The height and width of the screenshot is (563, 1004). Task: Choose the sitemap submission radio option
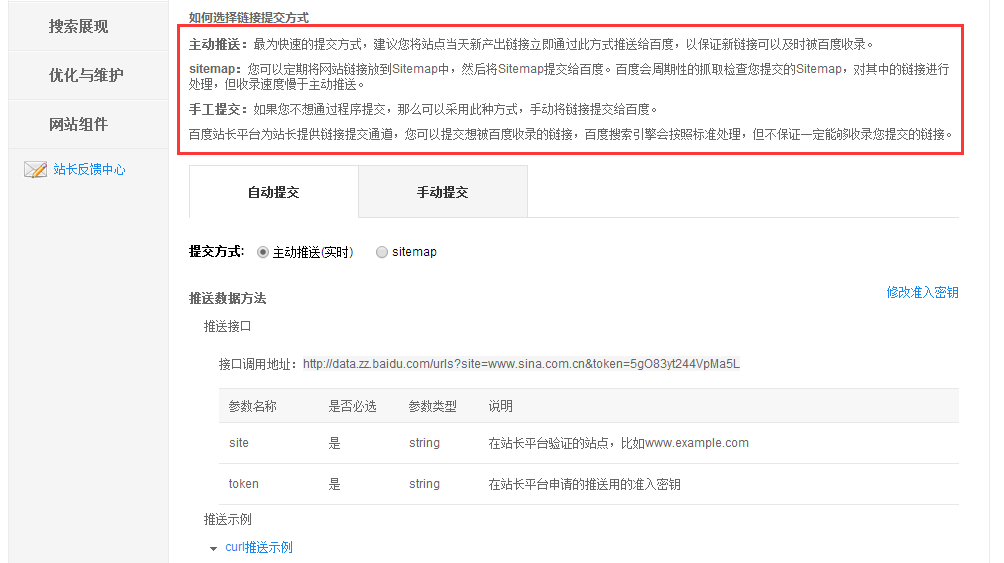pos(382,253)
